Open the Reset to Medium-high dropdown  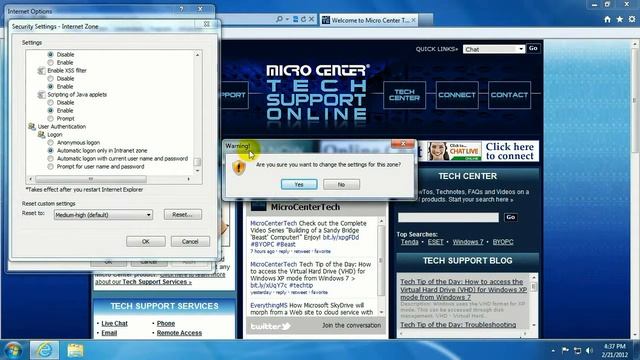coord(103,215)
